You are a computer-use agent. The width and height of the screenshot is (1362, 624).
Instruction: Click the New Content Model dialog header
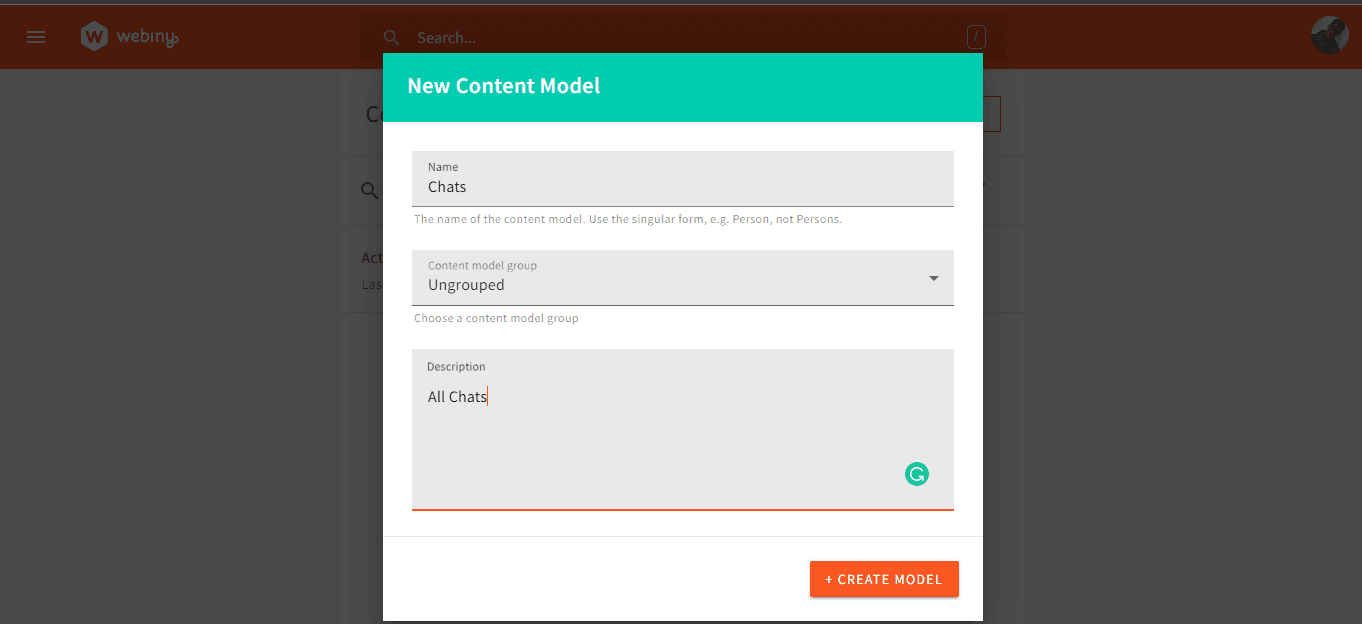[x=503, y=86]
